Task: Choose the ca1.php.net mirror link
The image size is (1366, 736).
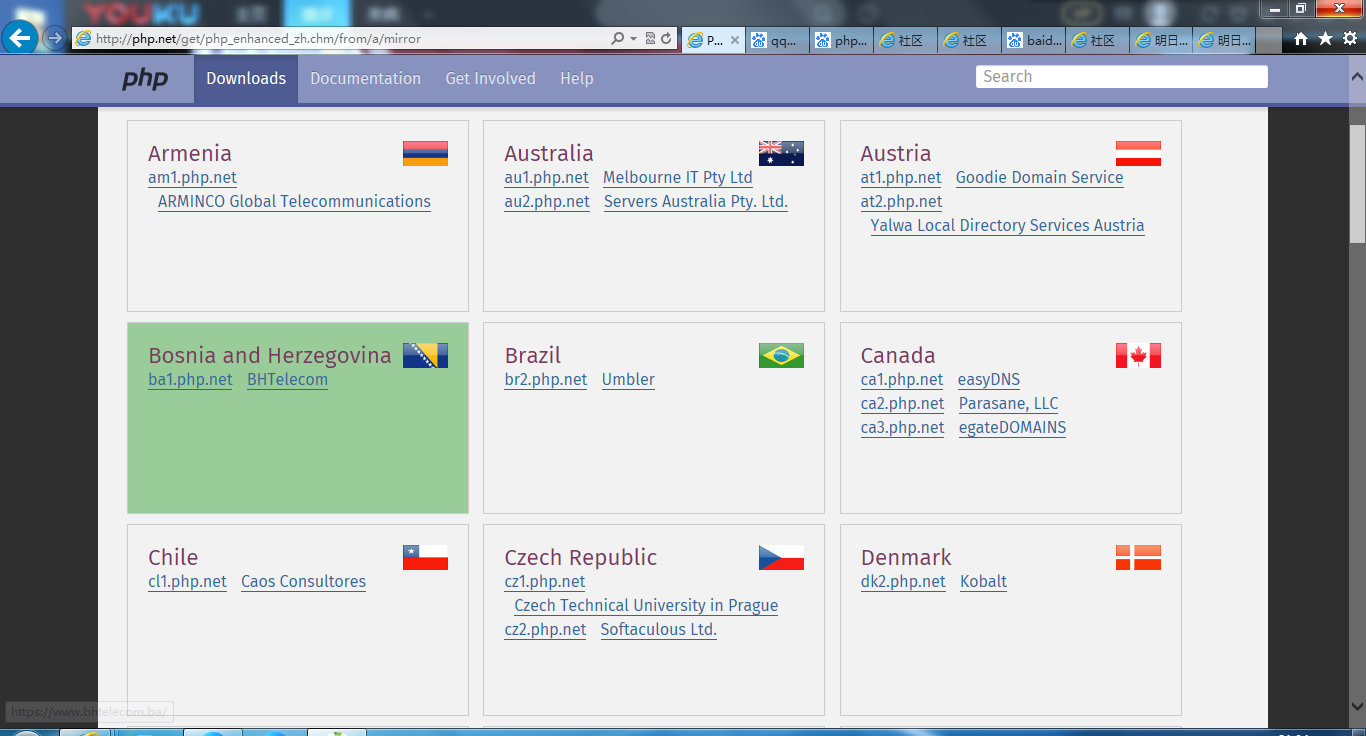Action: pos(902,380)
